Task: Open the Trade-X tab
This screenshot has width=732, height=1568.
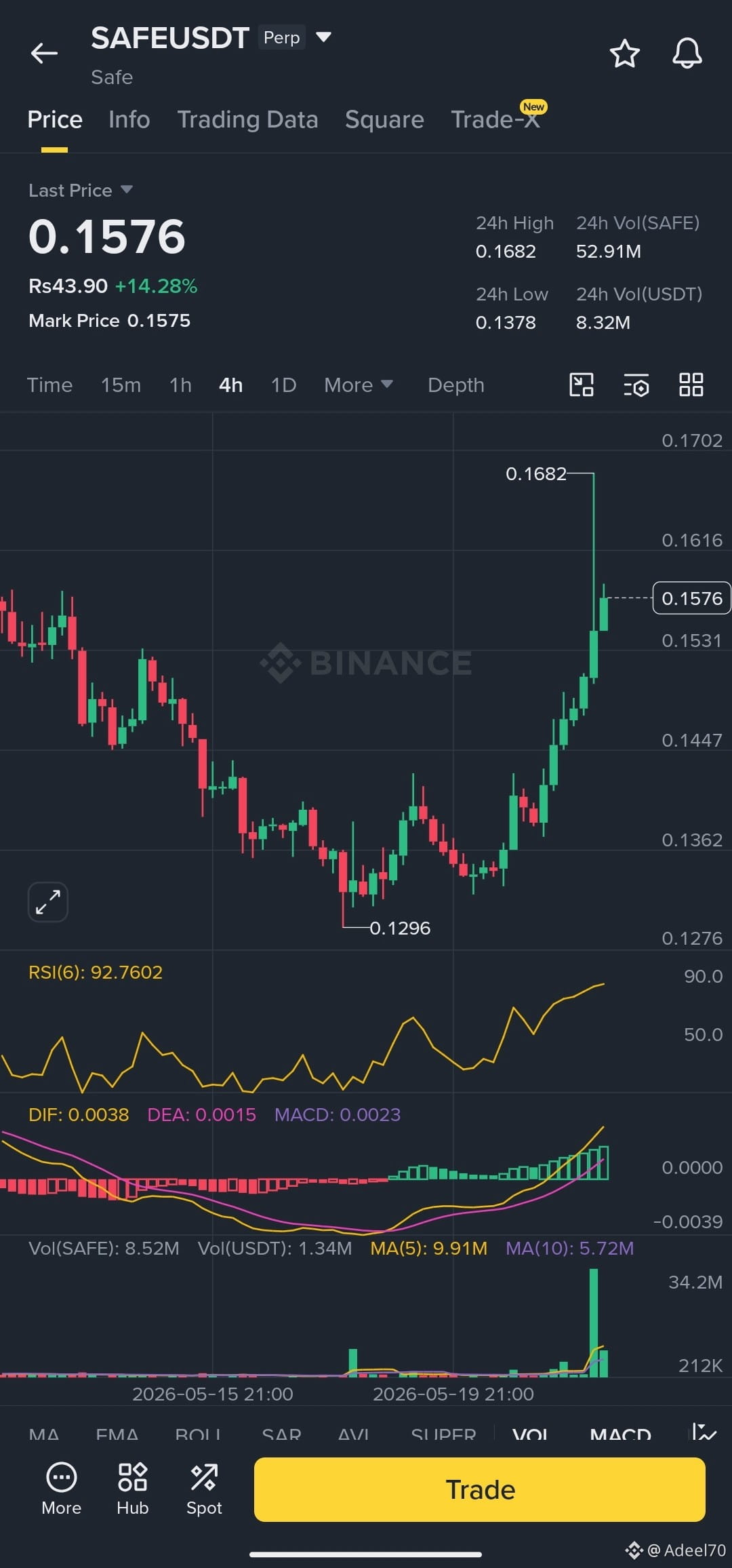Action: point(495,119)
